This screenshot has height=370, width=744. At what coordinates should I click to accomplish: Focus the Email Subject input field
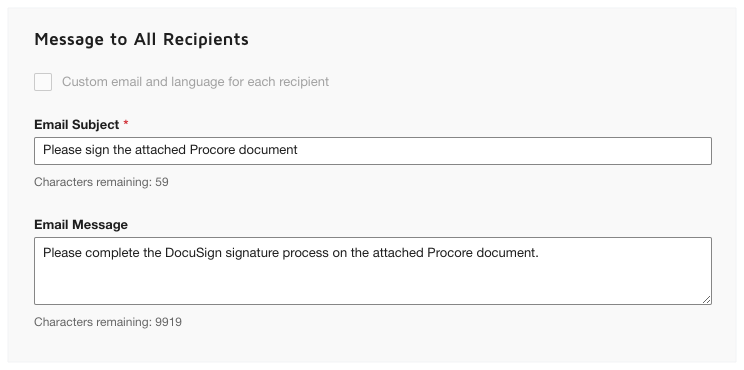click(x=372, y=151)
